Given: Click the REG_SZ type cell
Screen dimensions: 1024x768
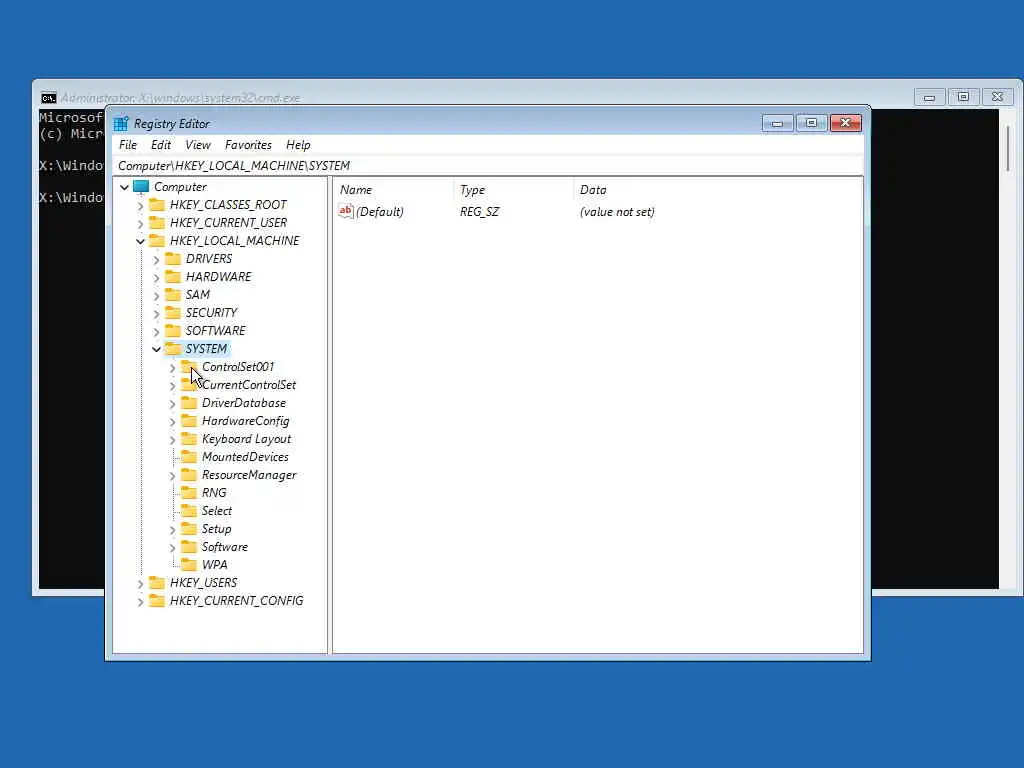Looking at the screenshot, I should pyautogui.click(x=479, y=212).
